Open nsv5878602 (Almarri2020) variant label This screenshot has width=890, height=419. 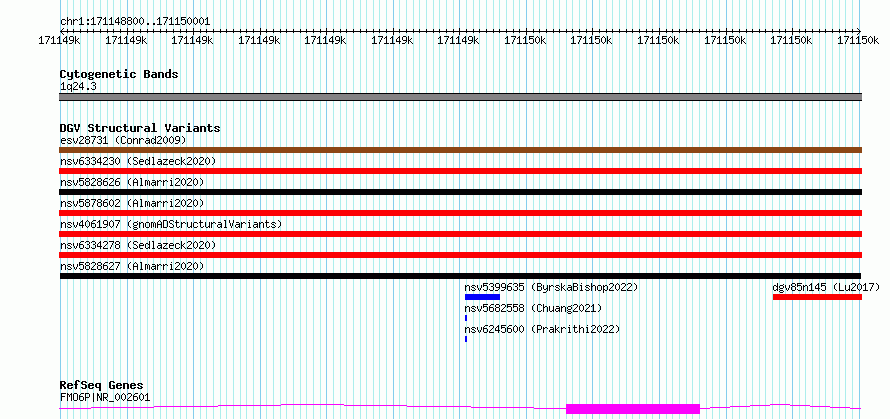point(132,203)
